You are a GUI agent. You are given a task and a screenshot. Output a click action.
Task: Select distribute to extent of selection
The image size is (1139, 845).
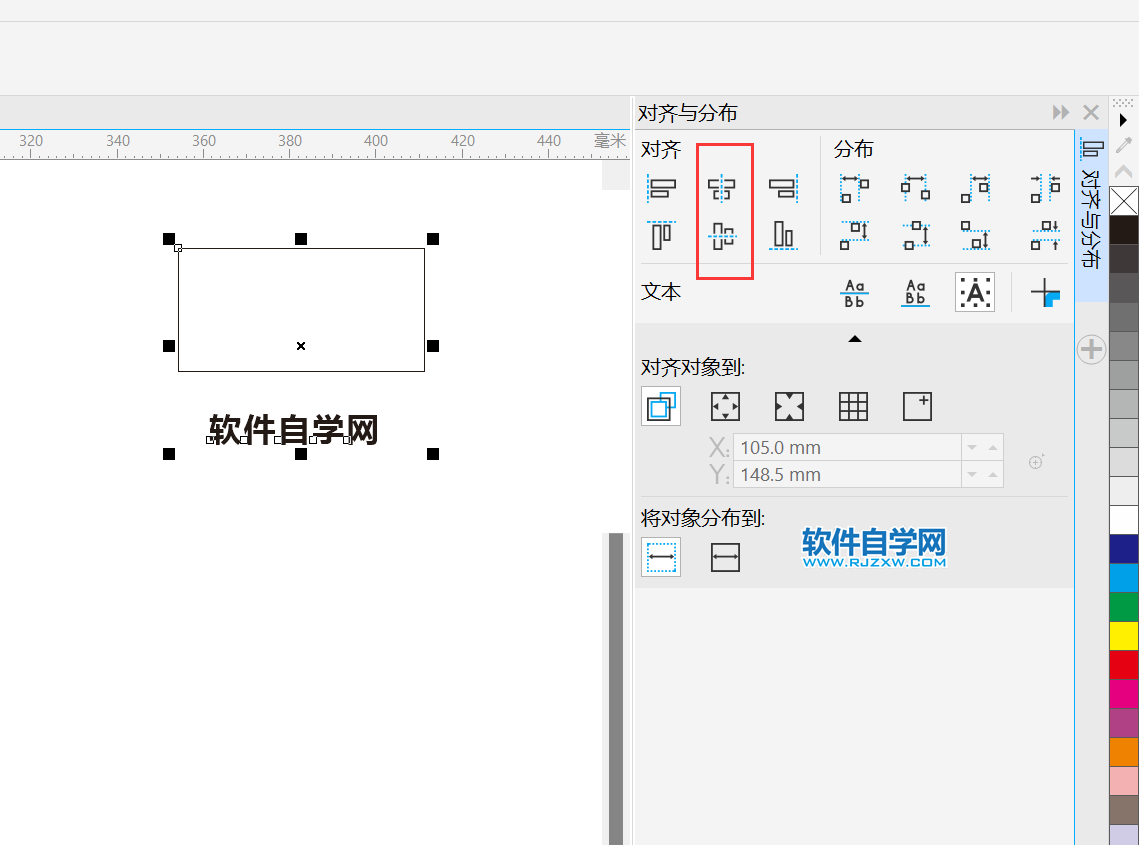[x=661, y=557]
